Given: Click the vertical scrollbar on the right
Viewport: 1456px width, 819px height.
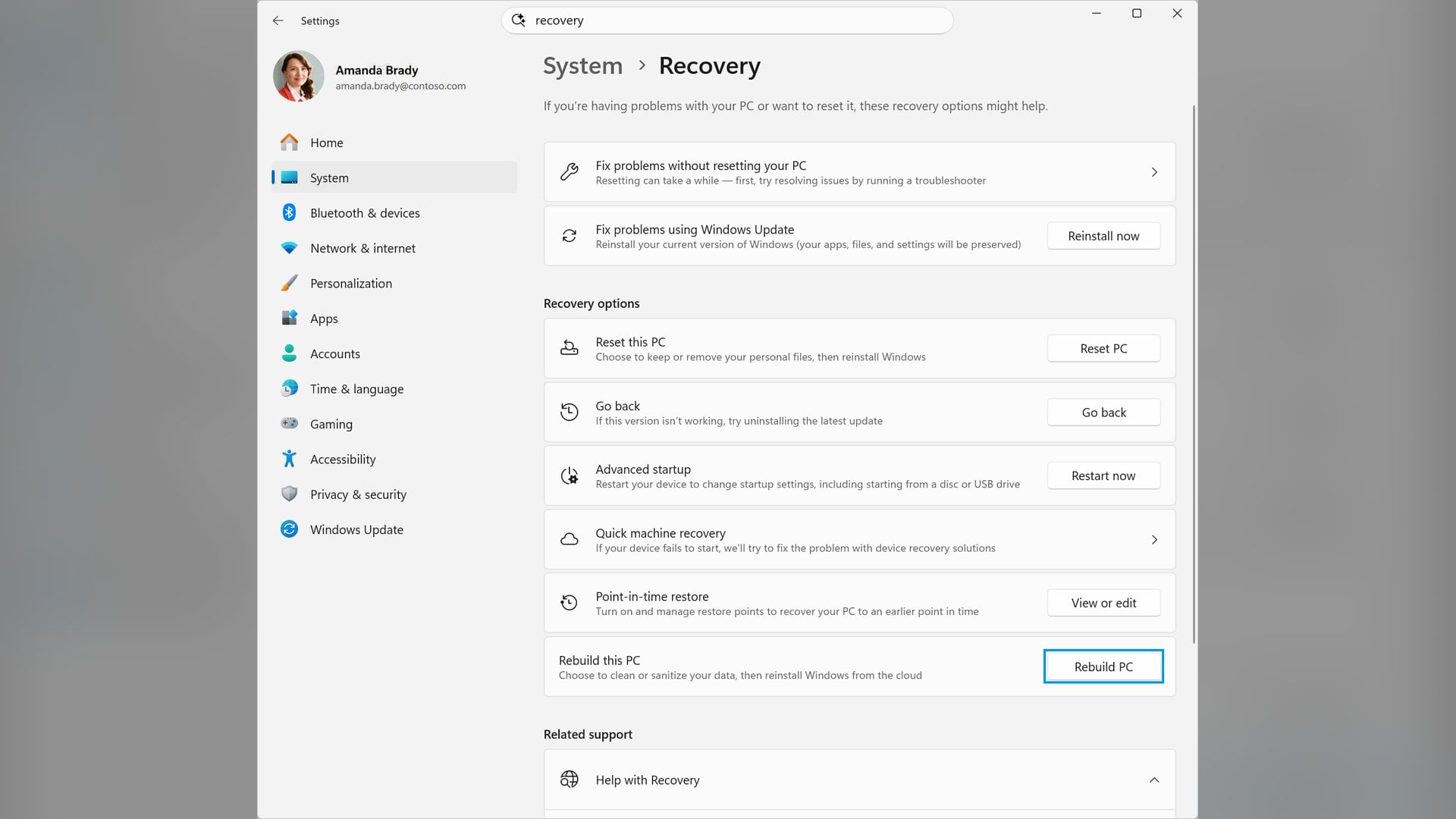Looking at the screenshot, I should pos(1194,375).
